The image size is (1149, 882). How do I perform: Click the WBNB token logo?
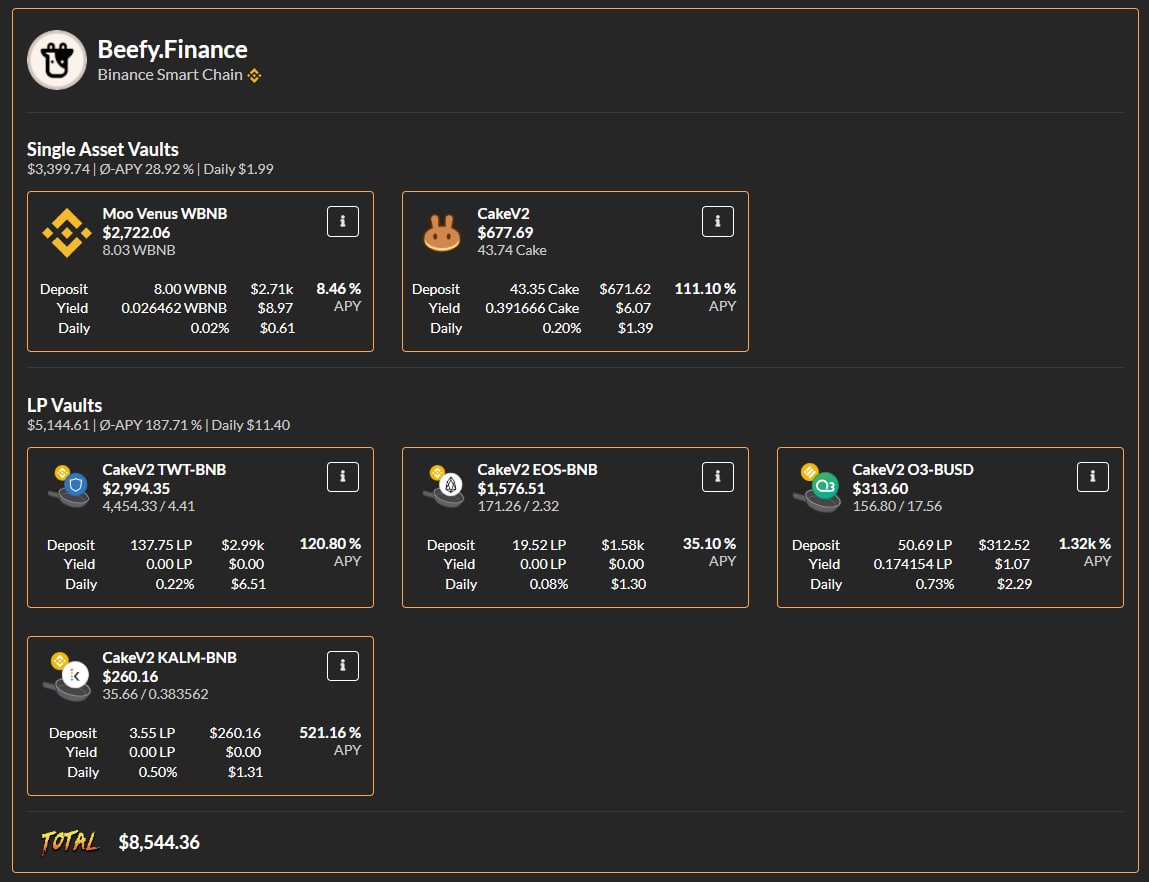[67, 233]
